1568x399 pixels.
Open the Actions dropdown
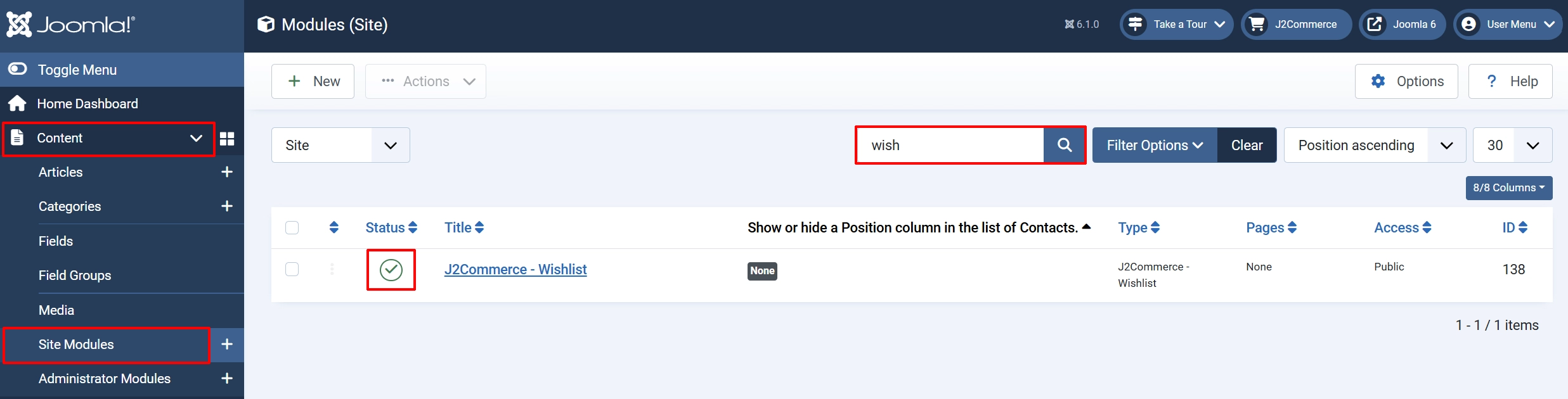click(x=425, y=81)
